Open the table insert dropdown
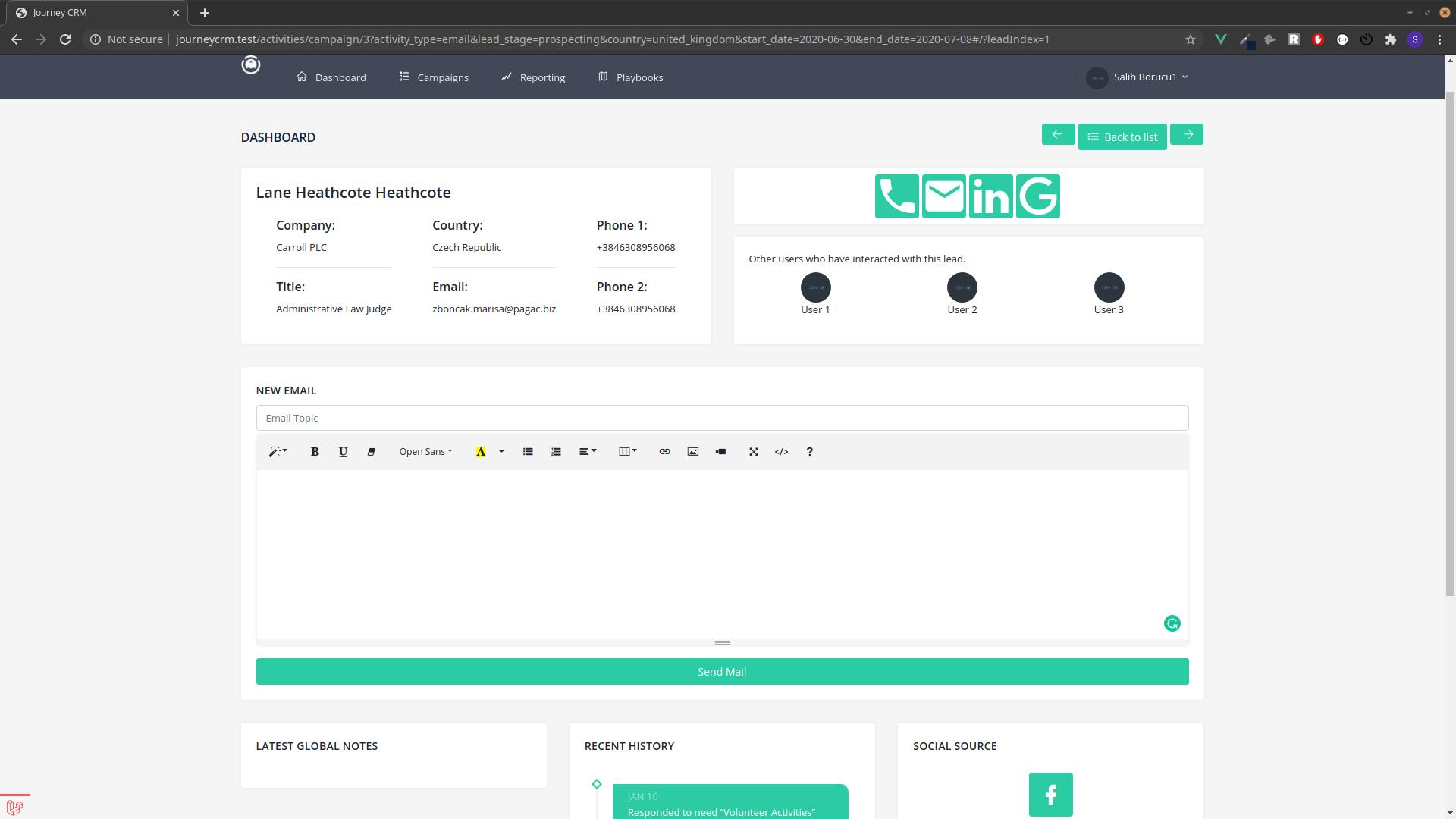The image size is (1456, 819). tap(627, 452)
